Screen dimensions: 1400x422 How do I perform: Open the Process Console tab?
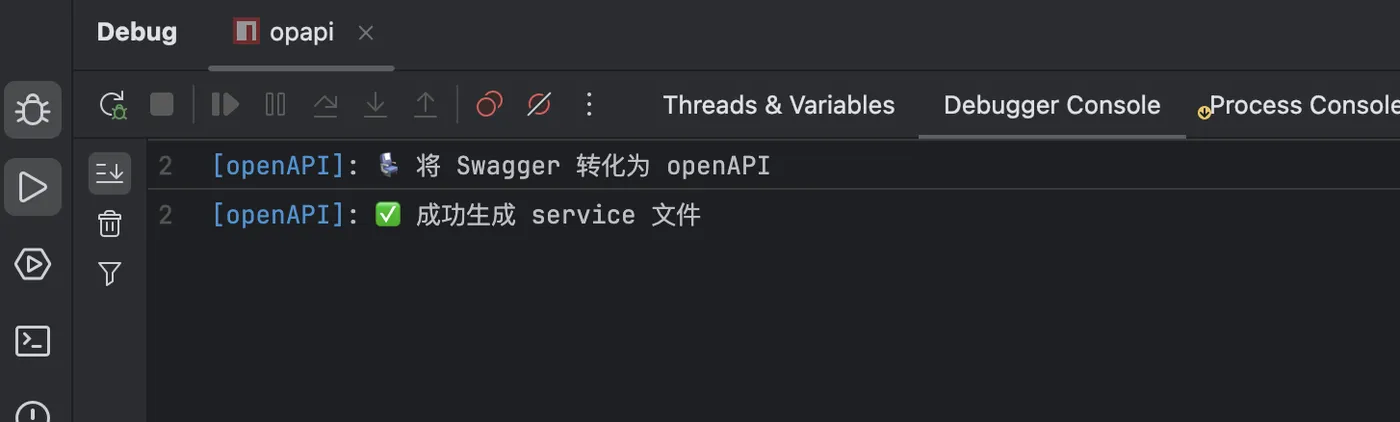point(1300,105)
